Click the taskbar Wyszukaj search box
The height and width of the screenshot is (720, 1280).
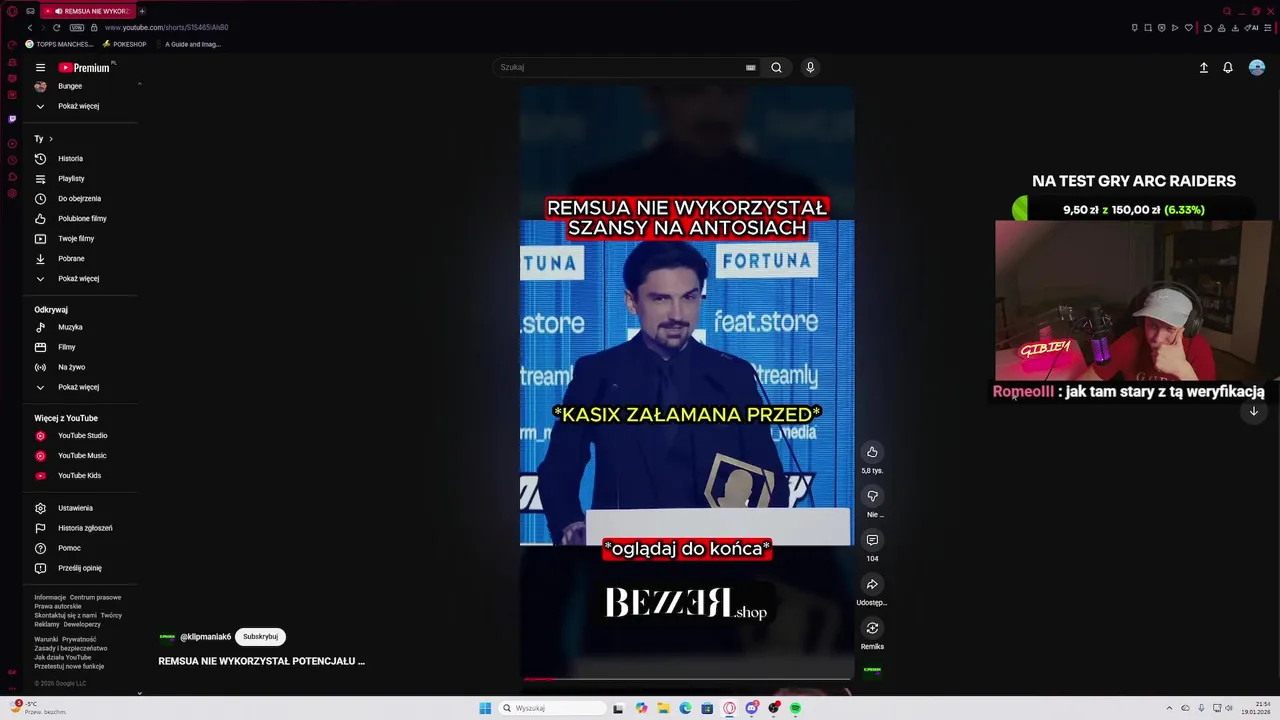552,708
